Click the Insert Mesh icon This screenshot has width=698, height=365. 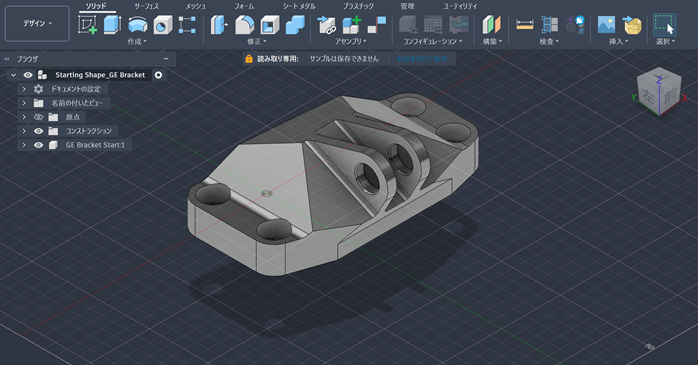coord(632,25)
